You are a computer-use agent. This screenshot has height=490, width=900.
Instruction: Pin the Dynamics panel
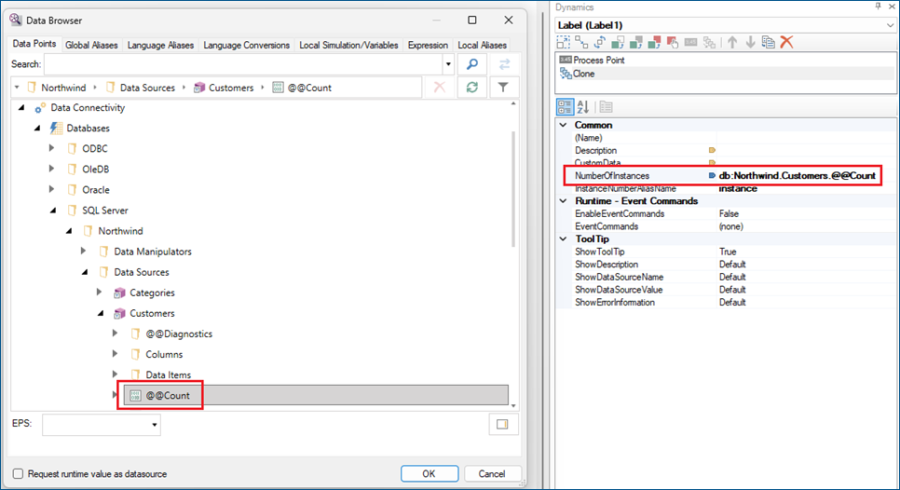[x=877, y=7]
